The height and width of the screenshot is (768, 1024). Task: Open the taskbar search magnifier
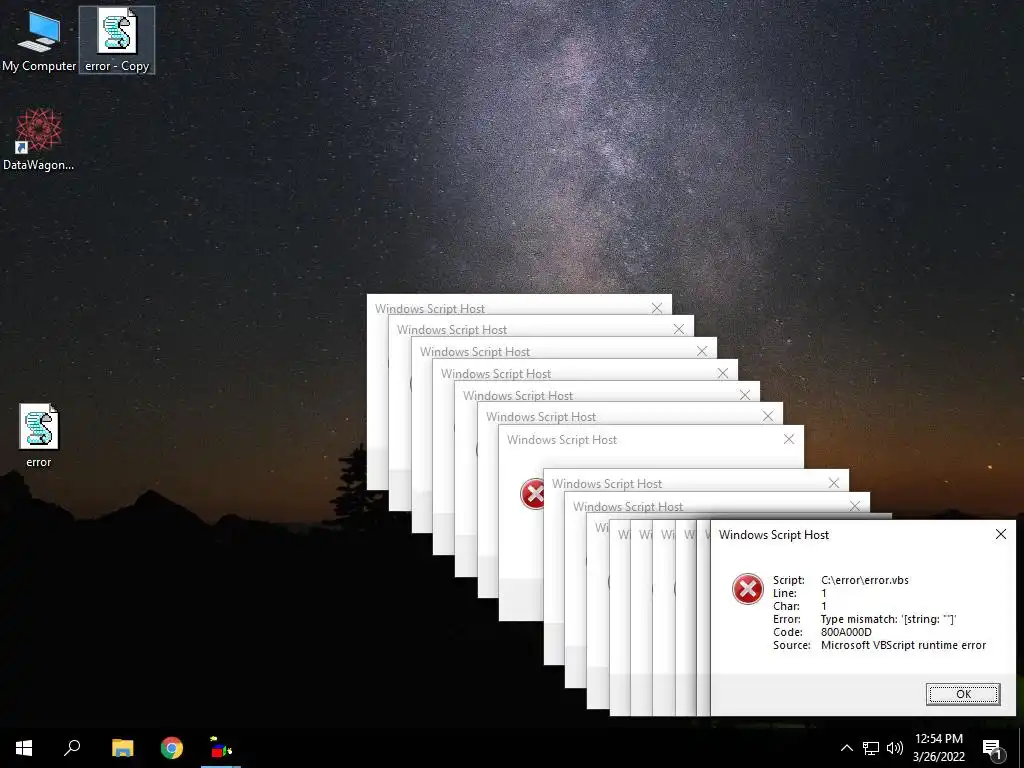[x=72, y=748]
